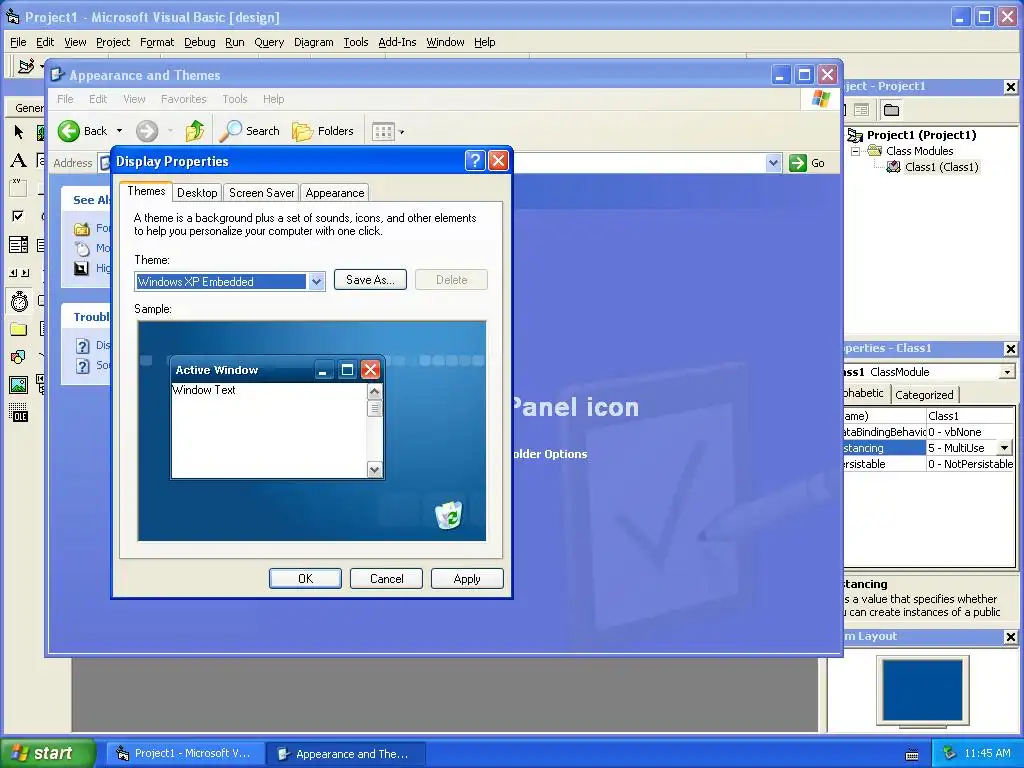The width and height of the screenshot is (1024, 768).
Task: Click the OK button
Action: [x=306, y=579]
